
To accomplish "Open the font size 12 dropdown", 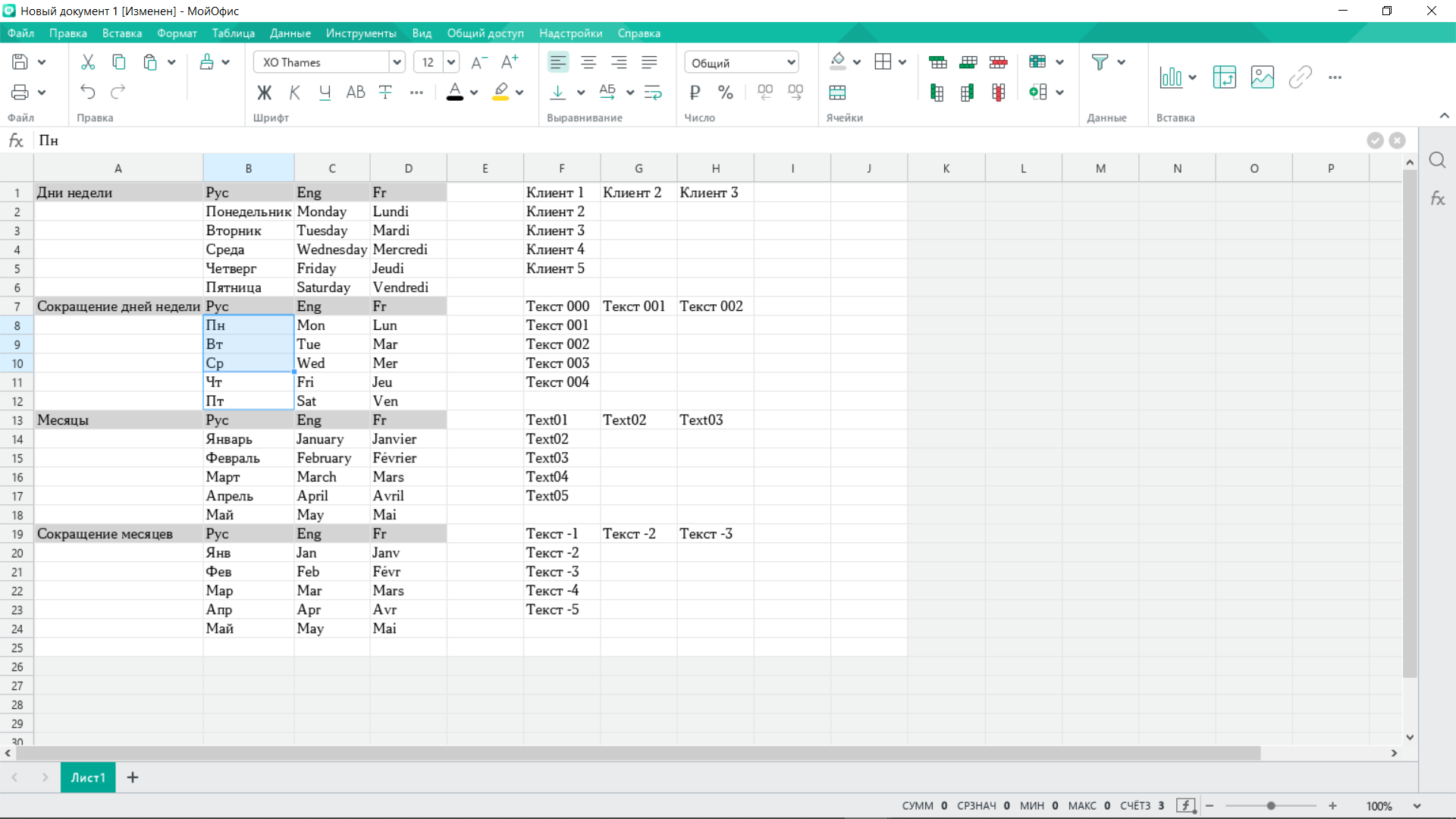I will 451,62.
